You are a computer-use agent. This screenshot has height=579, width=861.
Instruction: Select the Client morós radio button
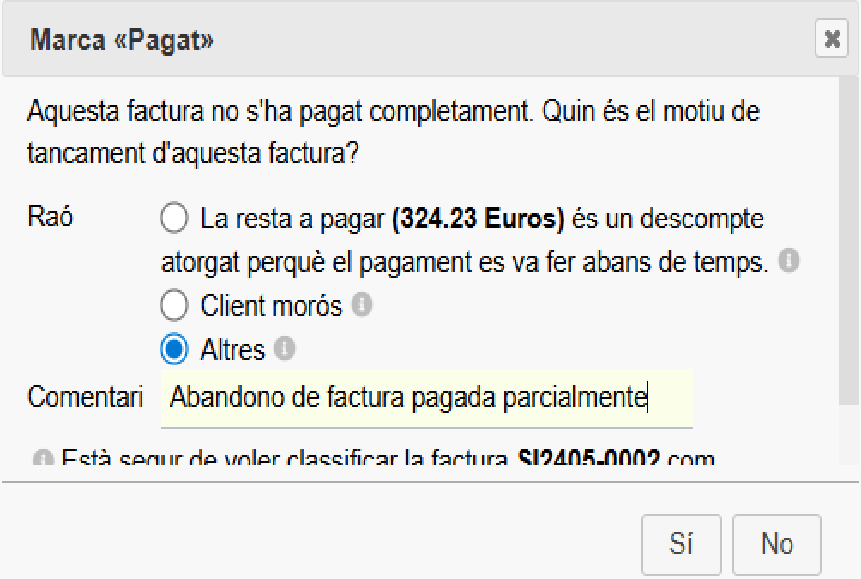[x=174, y=305]
